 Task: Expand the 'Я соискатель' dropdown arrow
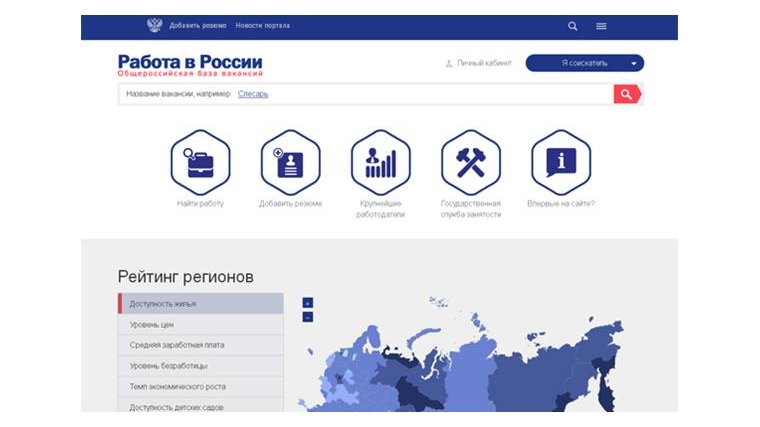coord(633,63)
